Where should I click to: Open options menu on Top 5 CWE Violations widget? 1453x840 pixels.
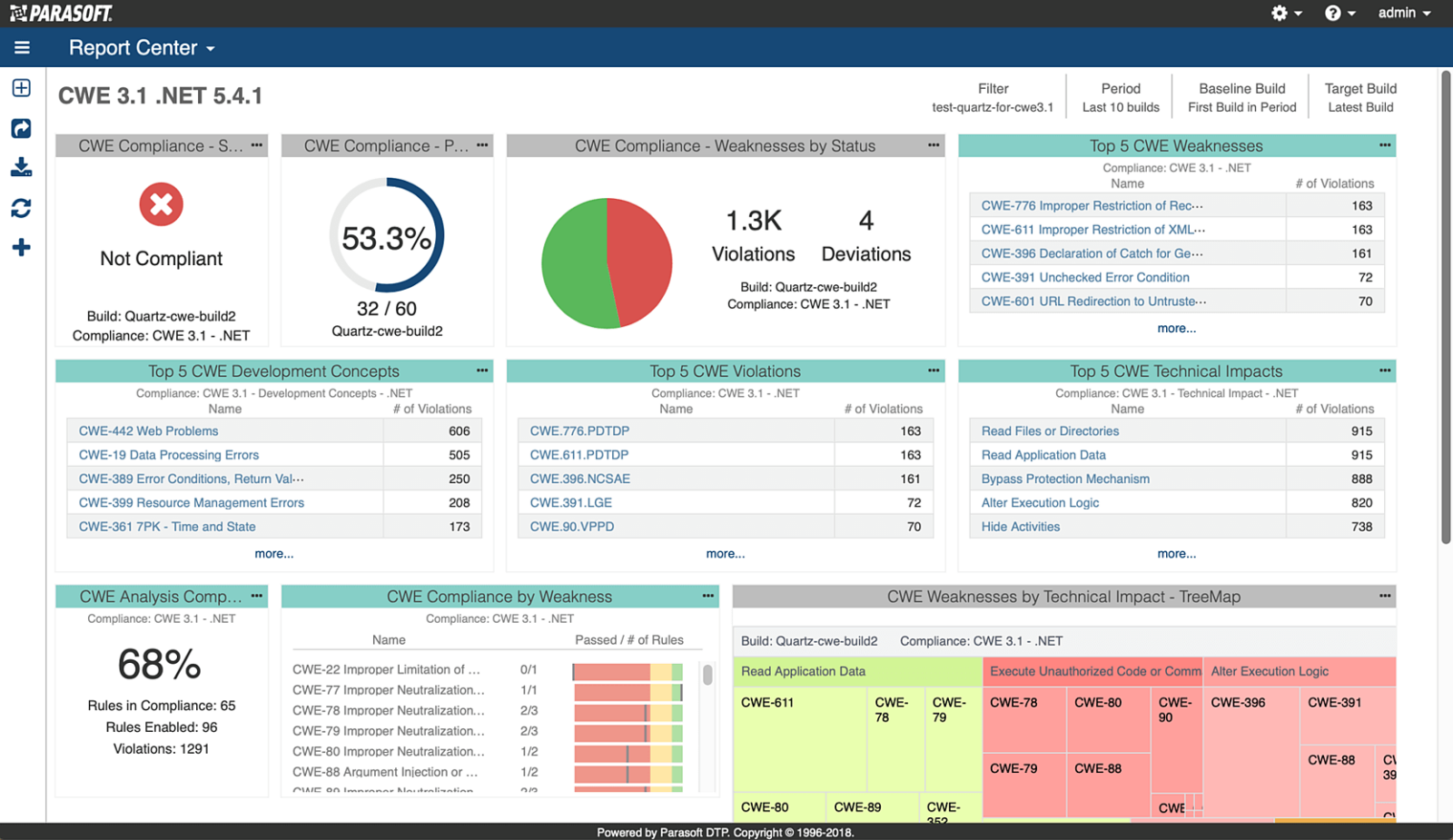tap(933, 371)
